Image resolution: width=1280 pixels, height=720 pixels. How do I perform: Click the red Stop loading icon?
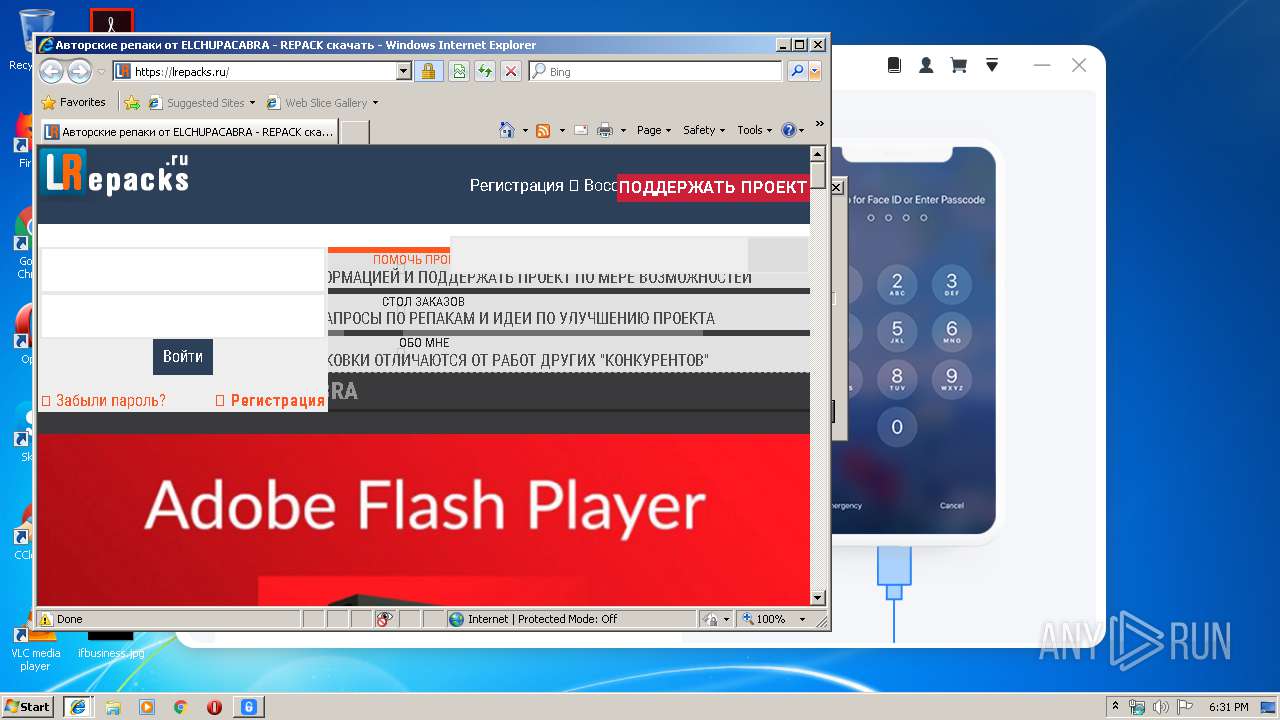click(x=510, y=71)
